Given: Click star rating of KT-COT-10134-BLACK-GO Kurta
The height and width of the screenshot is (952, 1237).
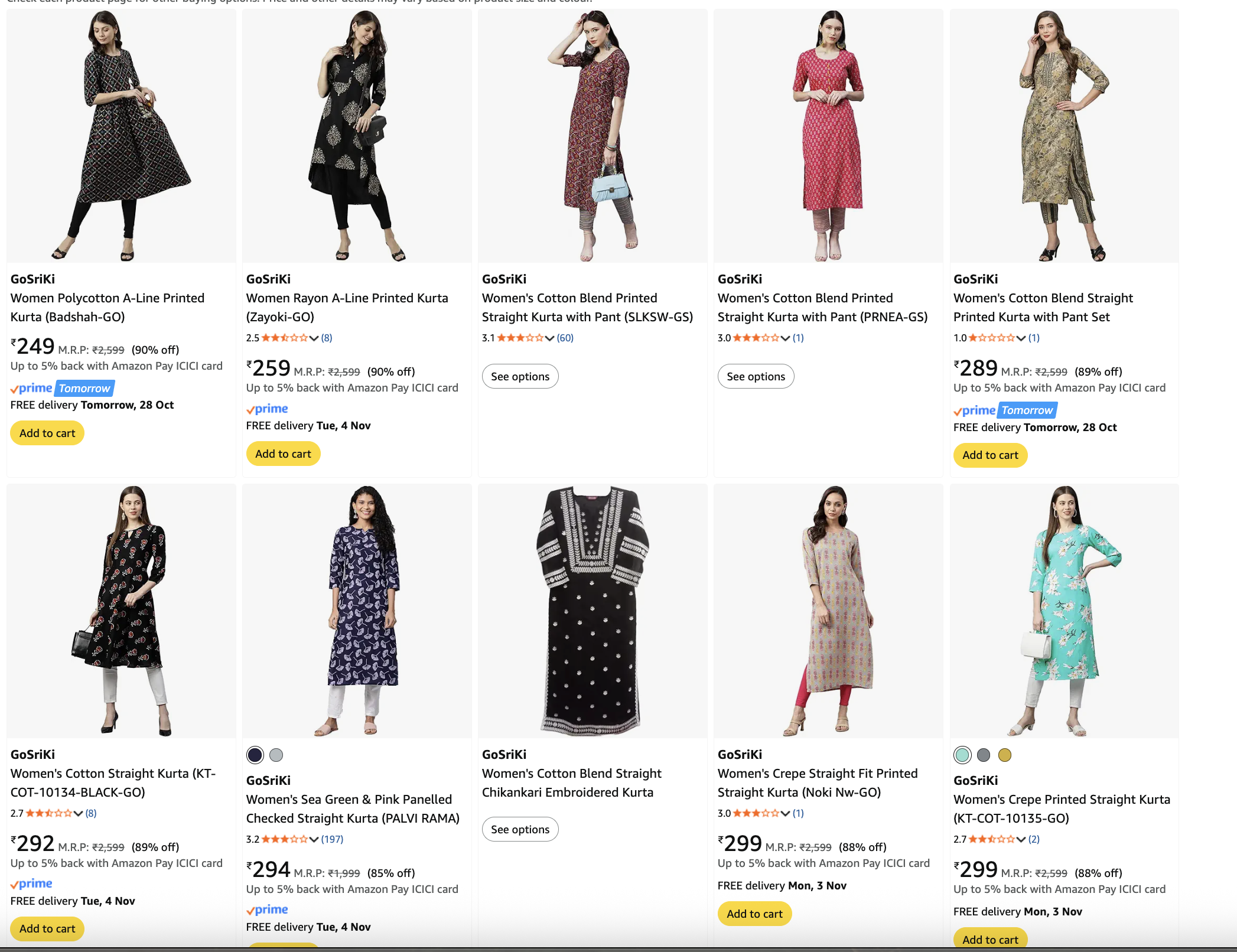Looking at the screenshot, I should point(48,813).
